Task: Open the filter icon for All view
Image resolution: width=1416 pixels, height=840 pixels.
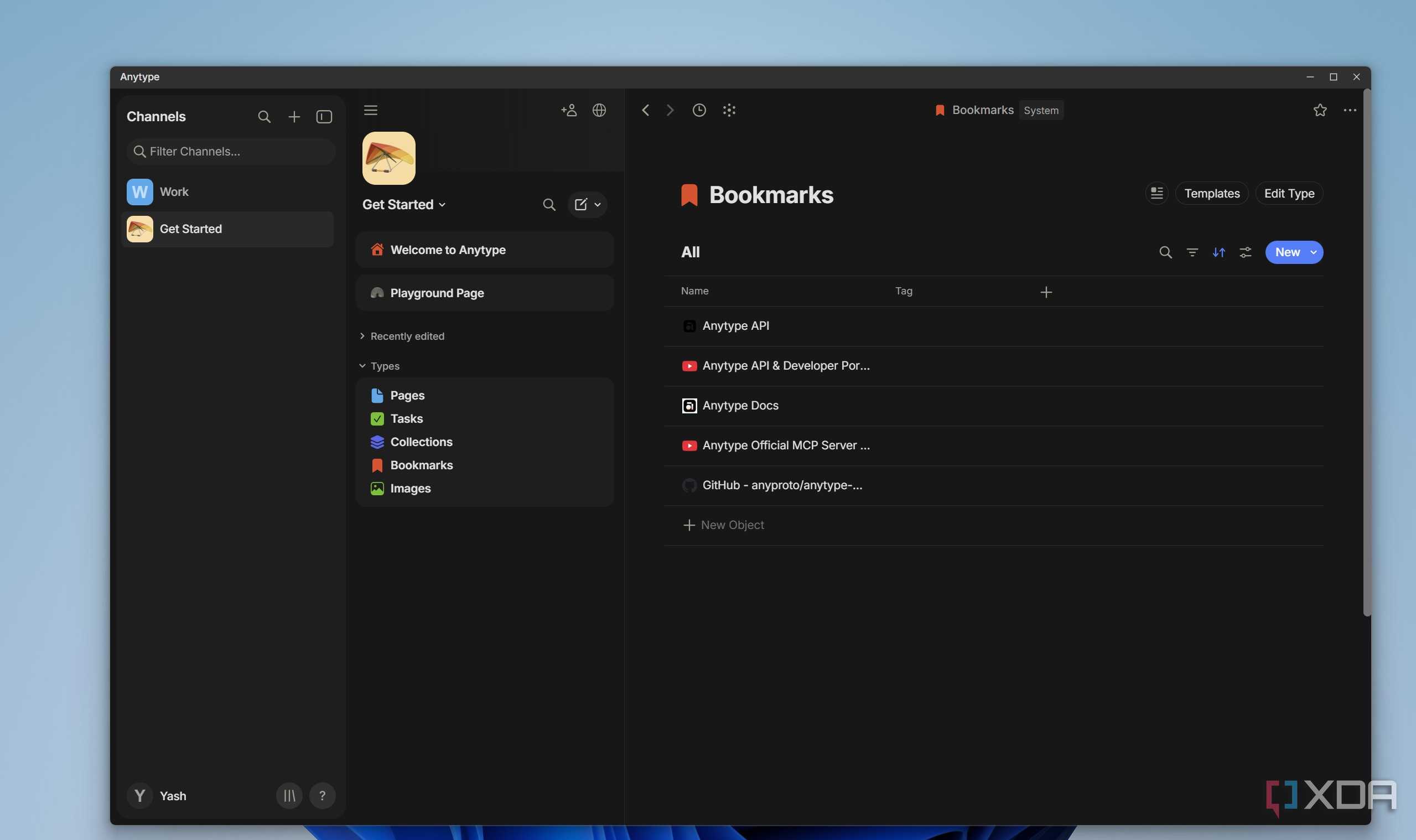Action: 1192,252
